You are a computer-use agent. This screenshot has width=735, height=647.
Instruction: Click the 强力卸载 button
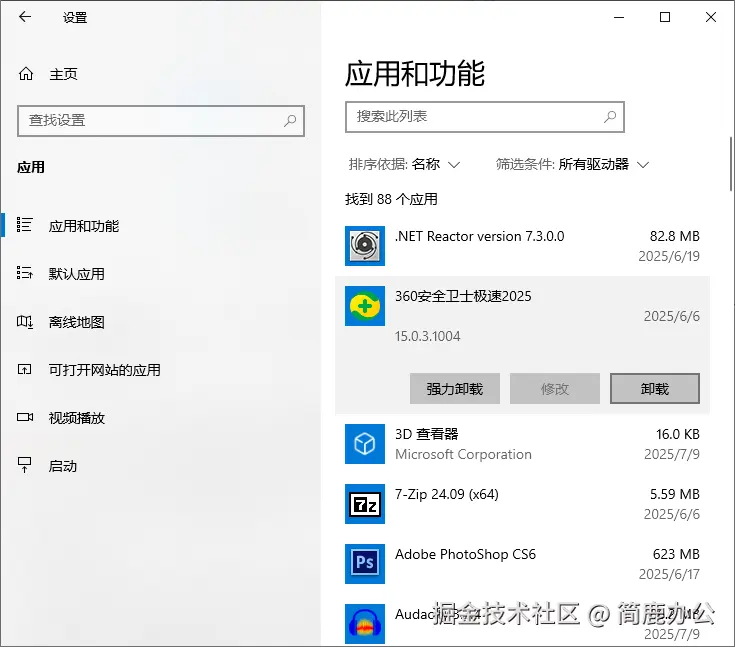click(x=455, y=388)
